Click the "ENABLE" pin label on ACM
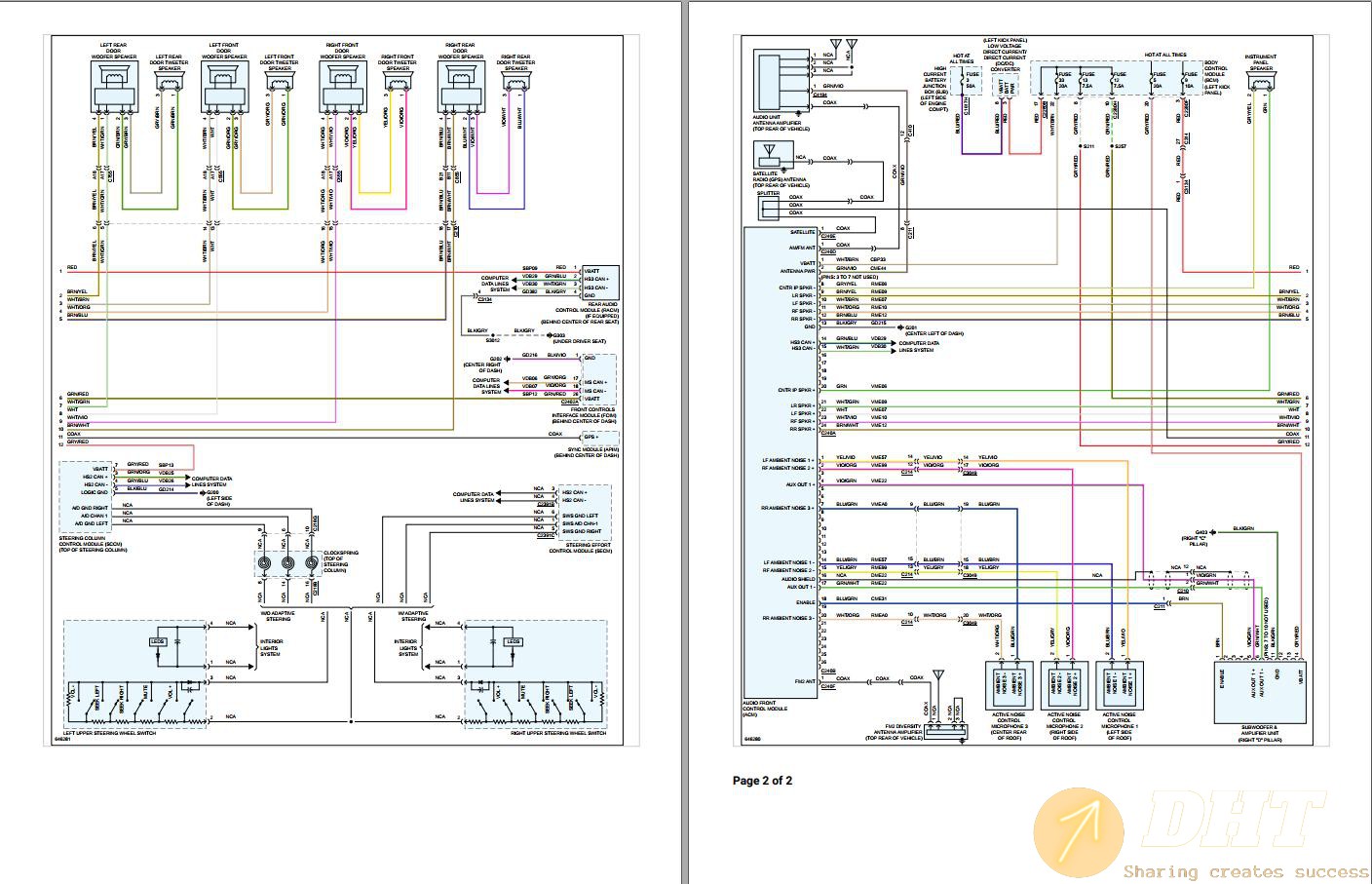Screen dimensions: 1372x884 tap(804, 602)
